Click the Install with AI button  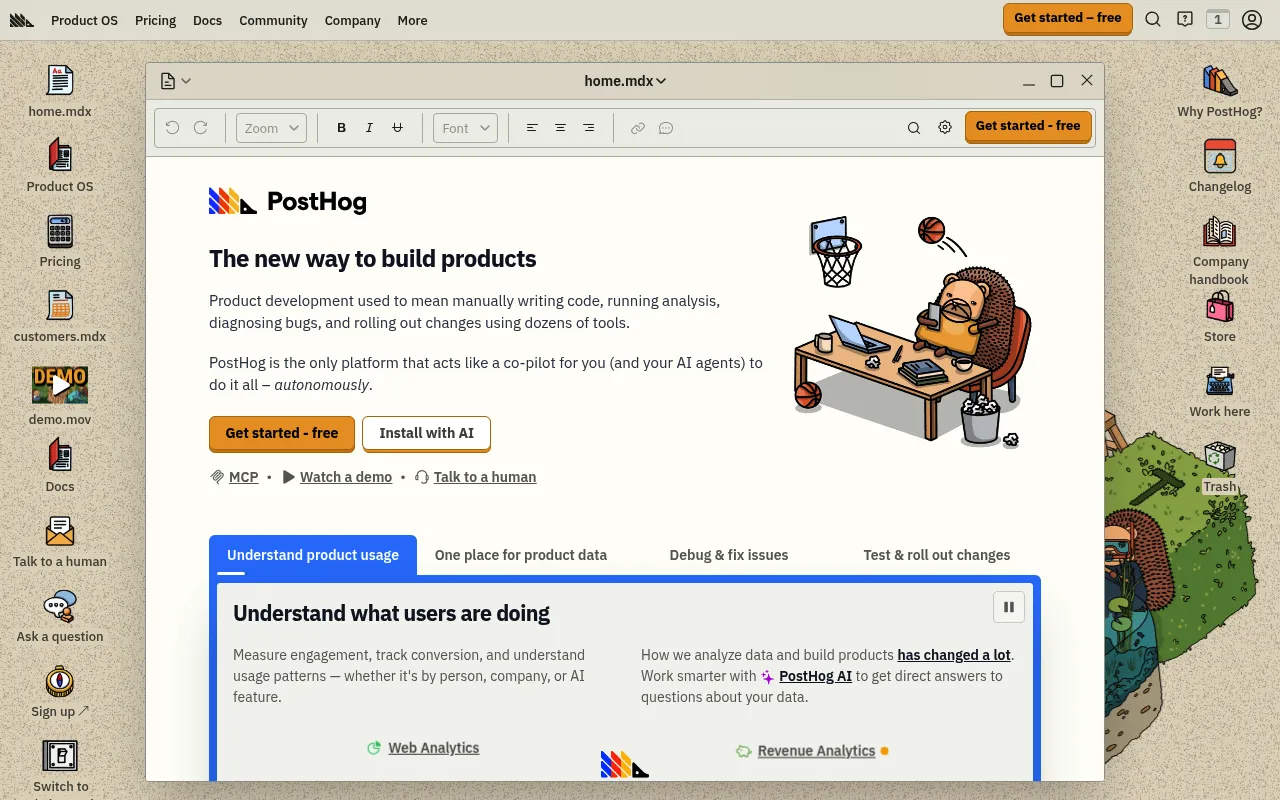click(x=427, y=433)
